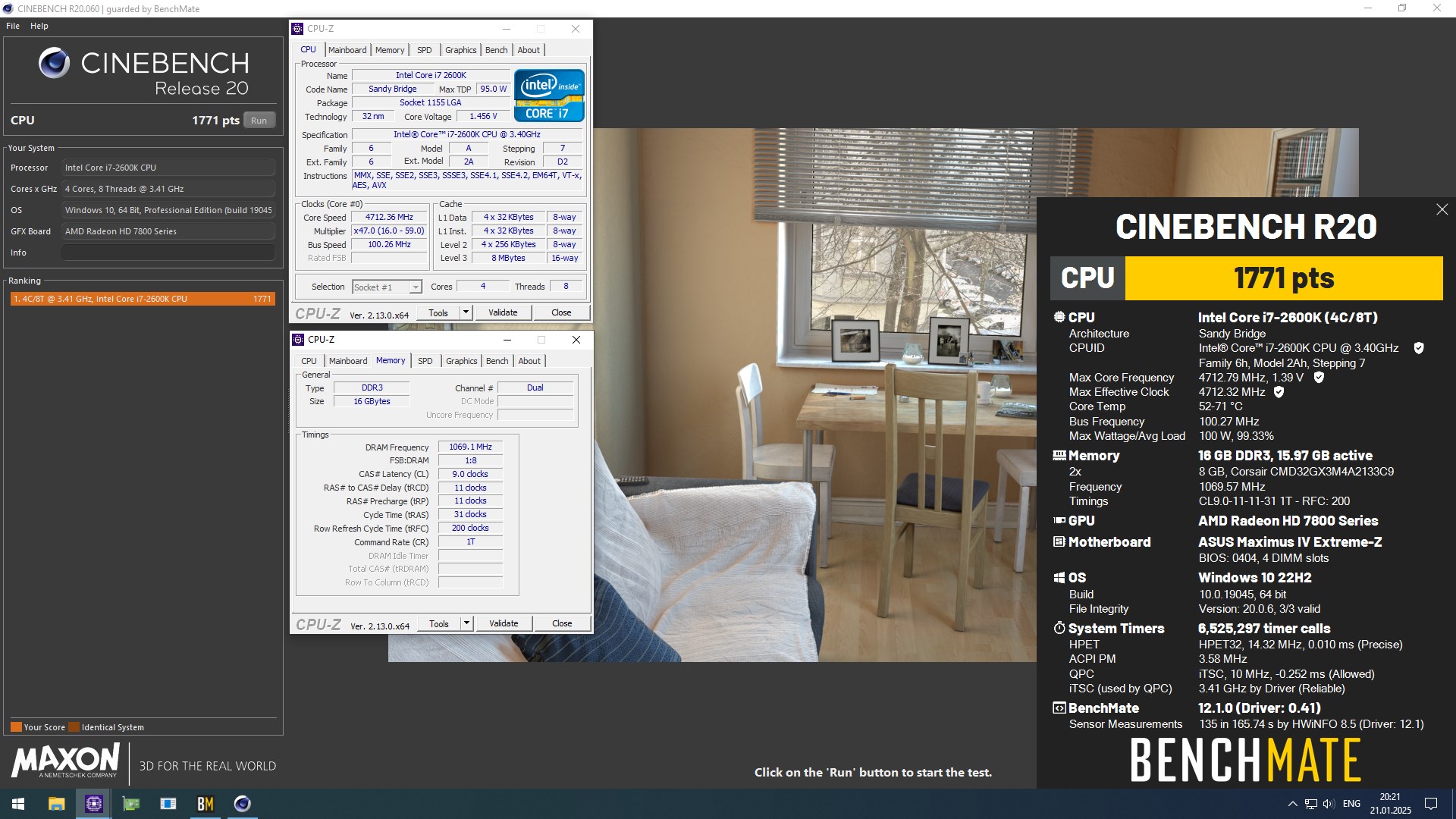Run the CPU benchmark
This screenshot has width=1456, height=819.
[x=259, y=121]
